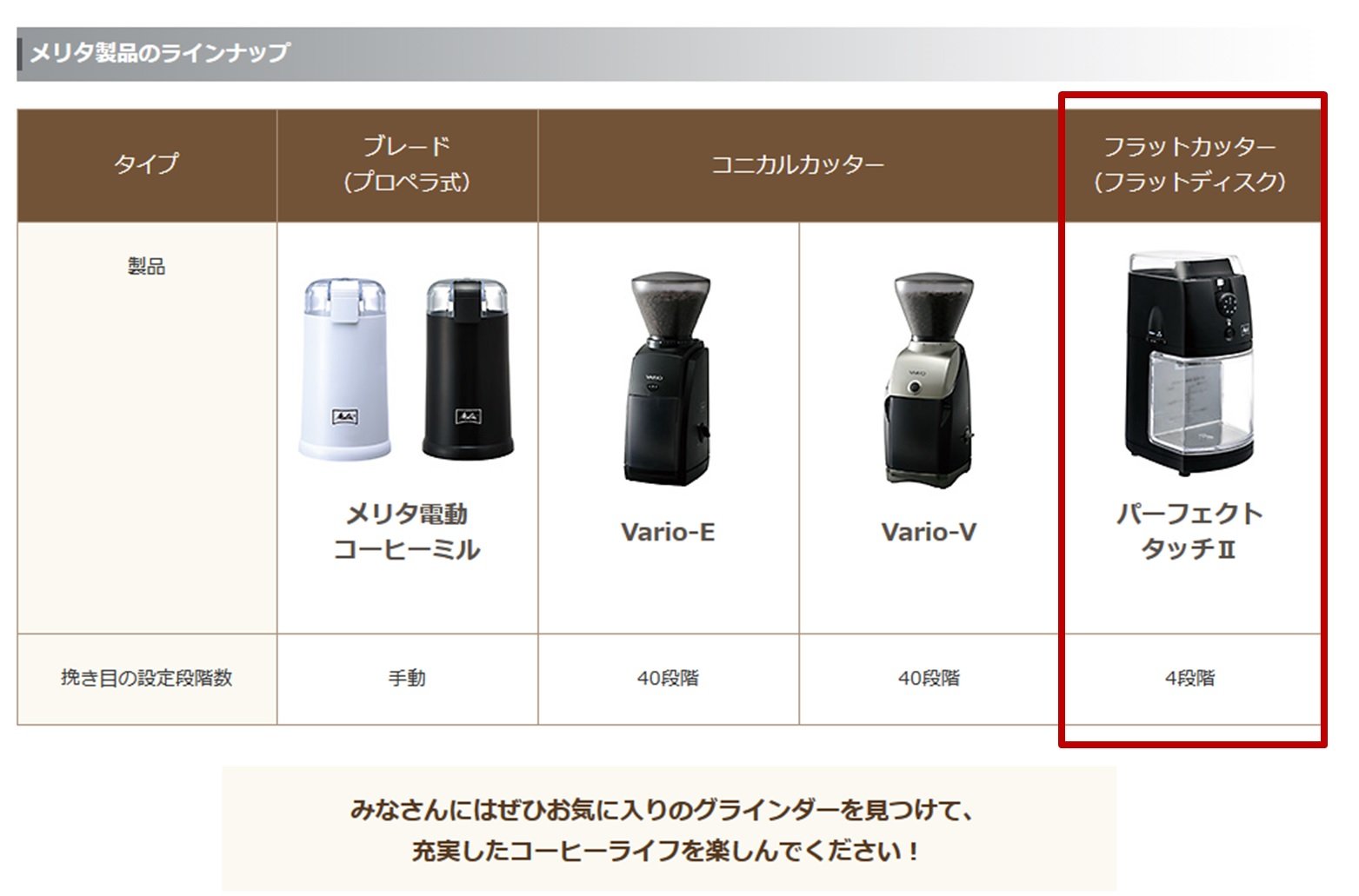Click the black Melitta electric coffee mill image
The image size is (1359, 896).
pyautogui.click(x=468, y=368)
